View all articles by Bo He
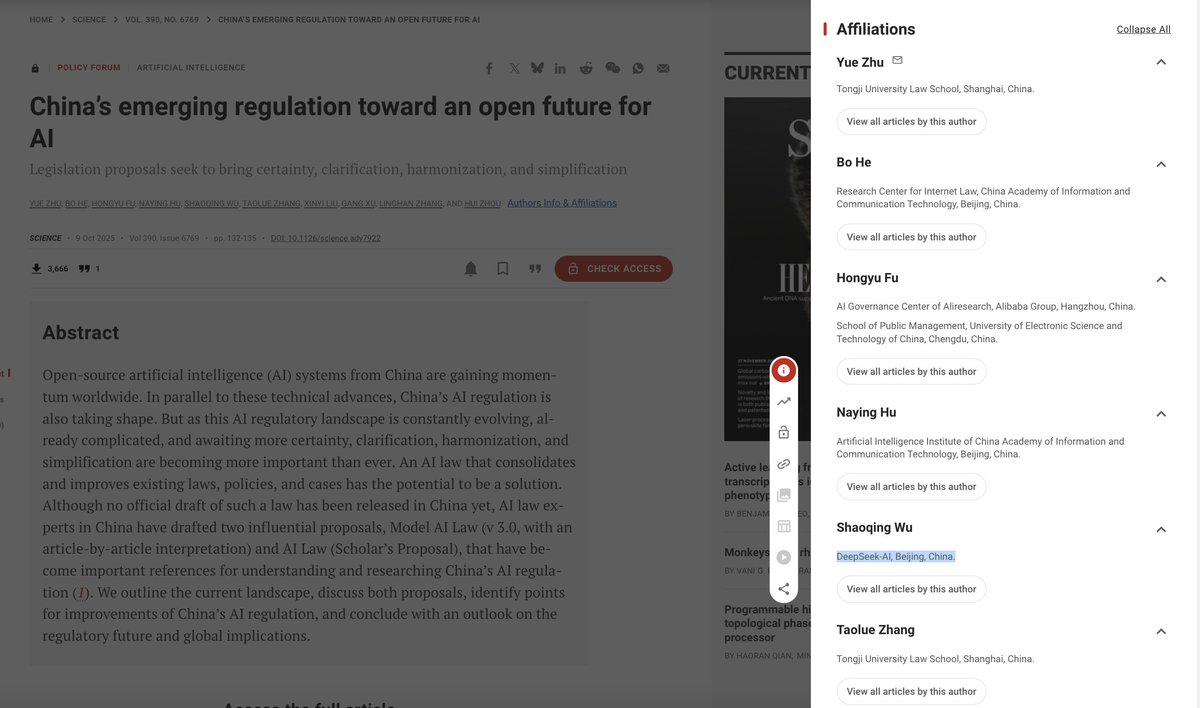This screenshot has width=1200, height=708. tap(911, 237)
